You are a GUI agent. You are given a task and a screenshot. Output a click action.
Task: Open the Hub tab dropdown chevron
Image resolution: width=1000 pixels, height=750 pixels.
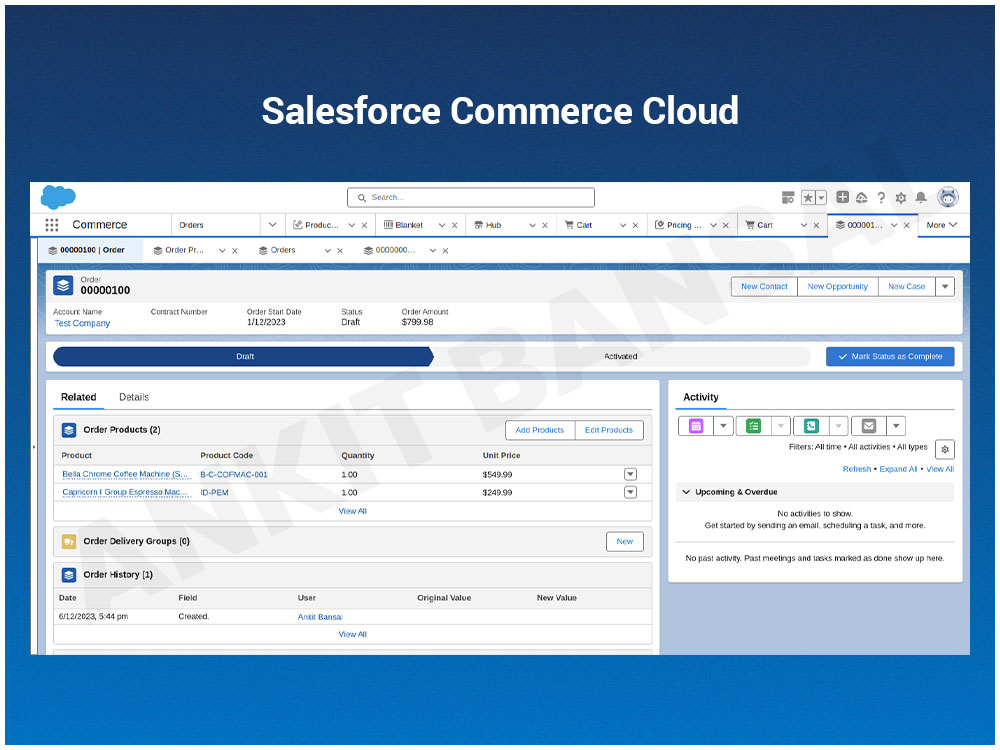coord(532,225)
